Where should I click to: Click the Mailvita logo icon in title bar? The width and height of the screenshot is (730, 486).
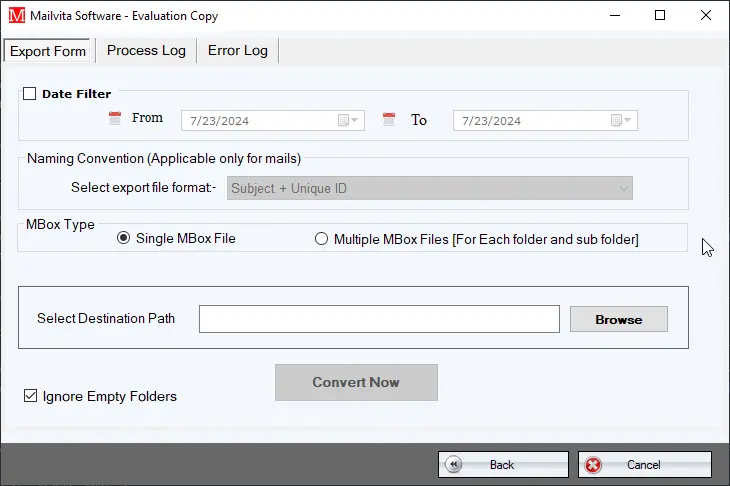pyautogui.click(x=17, y=15)
